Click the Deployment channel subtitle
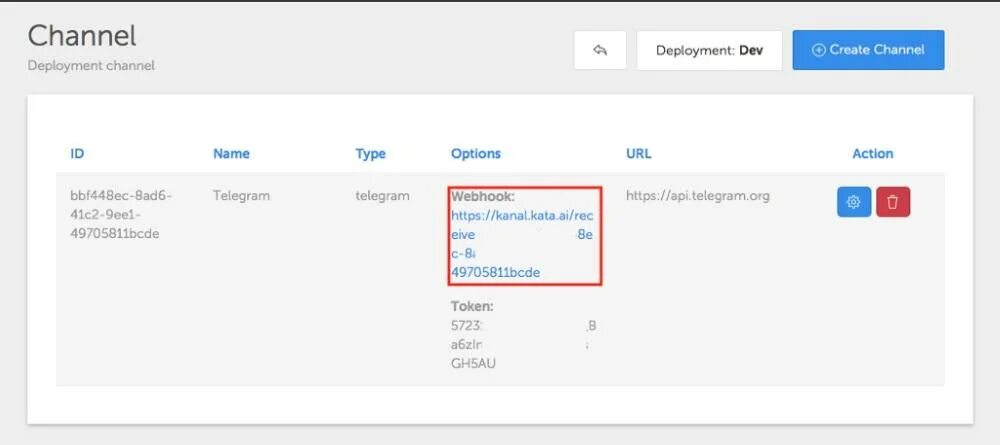This screenshot has width=1000, height=445. point(91,66)
